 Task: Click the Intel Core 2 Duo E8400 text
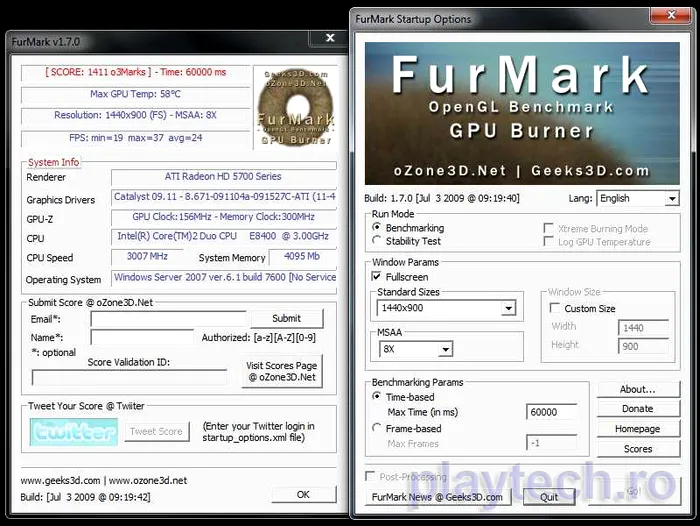pyautogui.click(x=223, y=236)
